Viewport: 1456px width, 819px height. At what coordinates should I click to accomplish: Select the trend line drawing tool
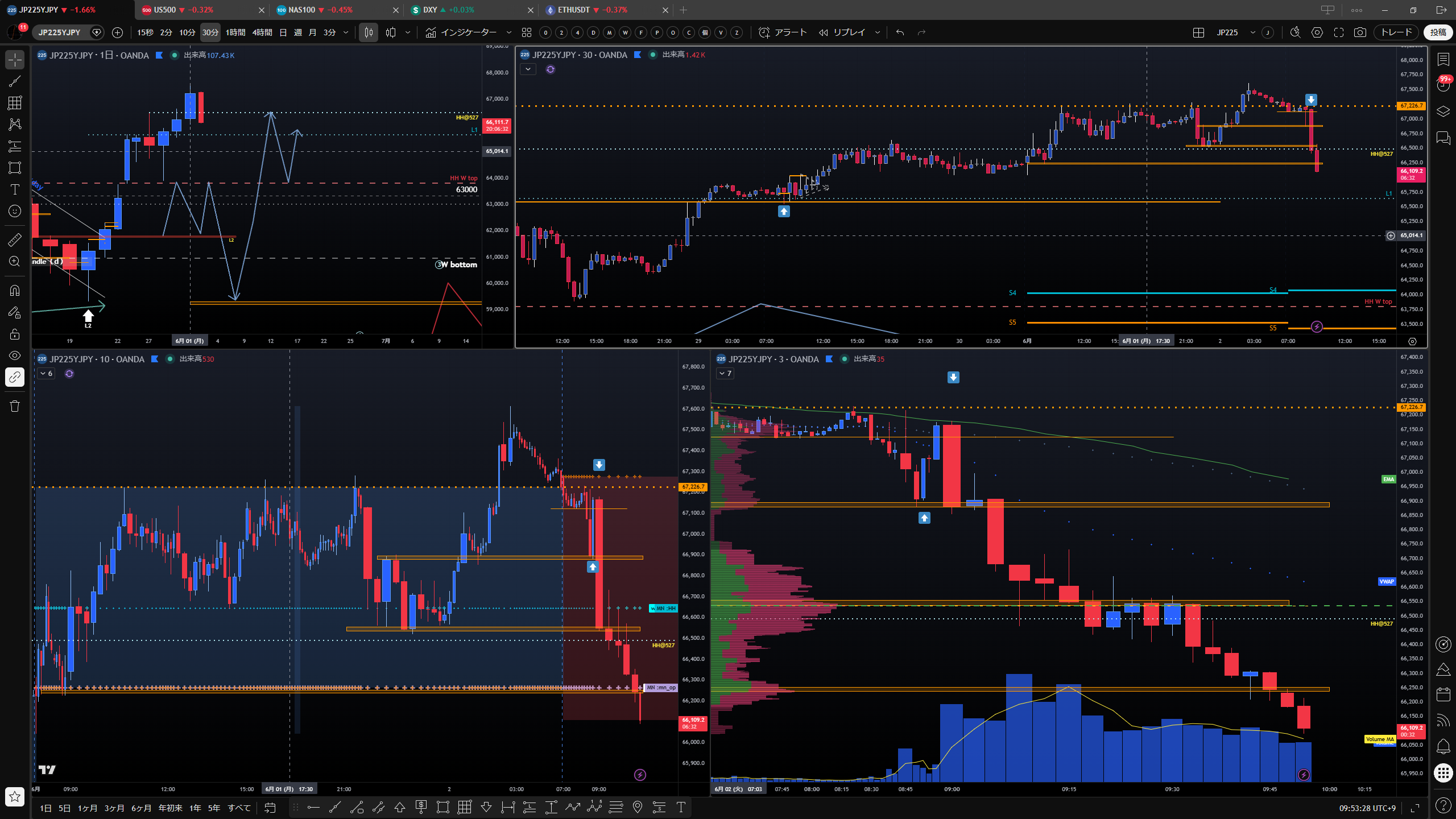coord(15,81)
